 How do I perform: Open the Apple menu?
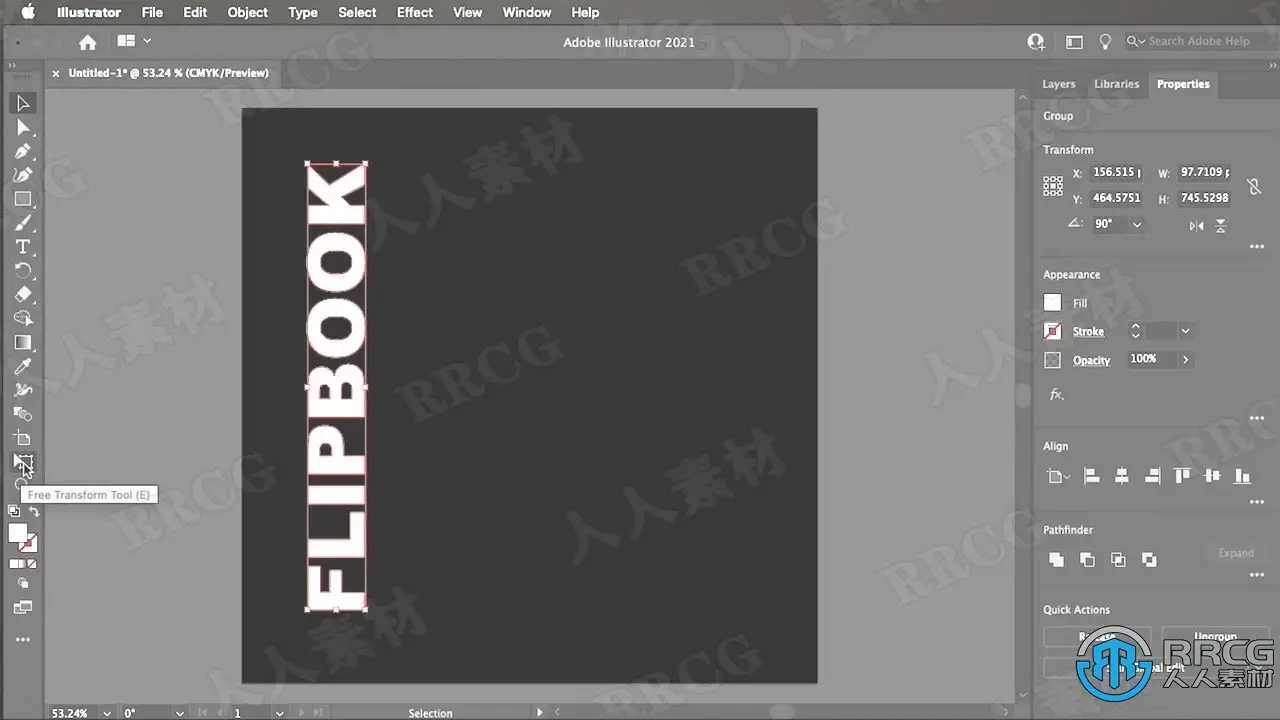click(27, 12)
